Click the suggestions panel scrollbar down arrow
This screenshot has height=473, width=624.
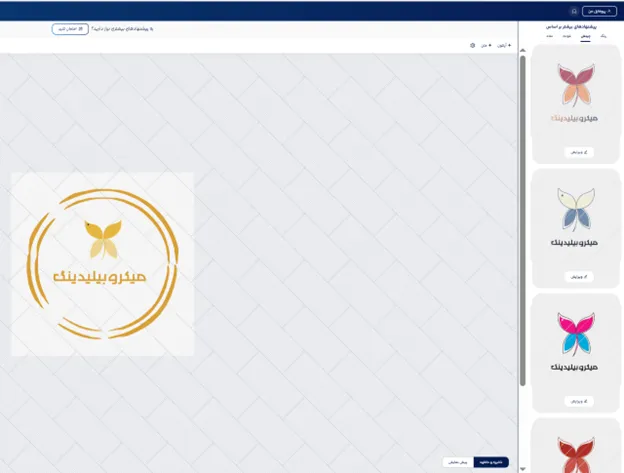pos(523,469)
